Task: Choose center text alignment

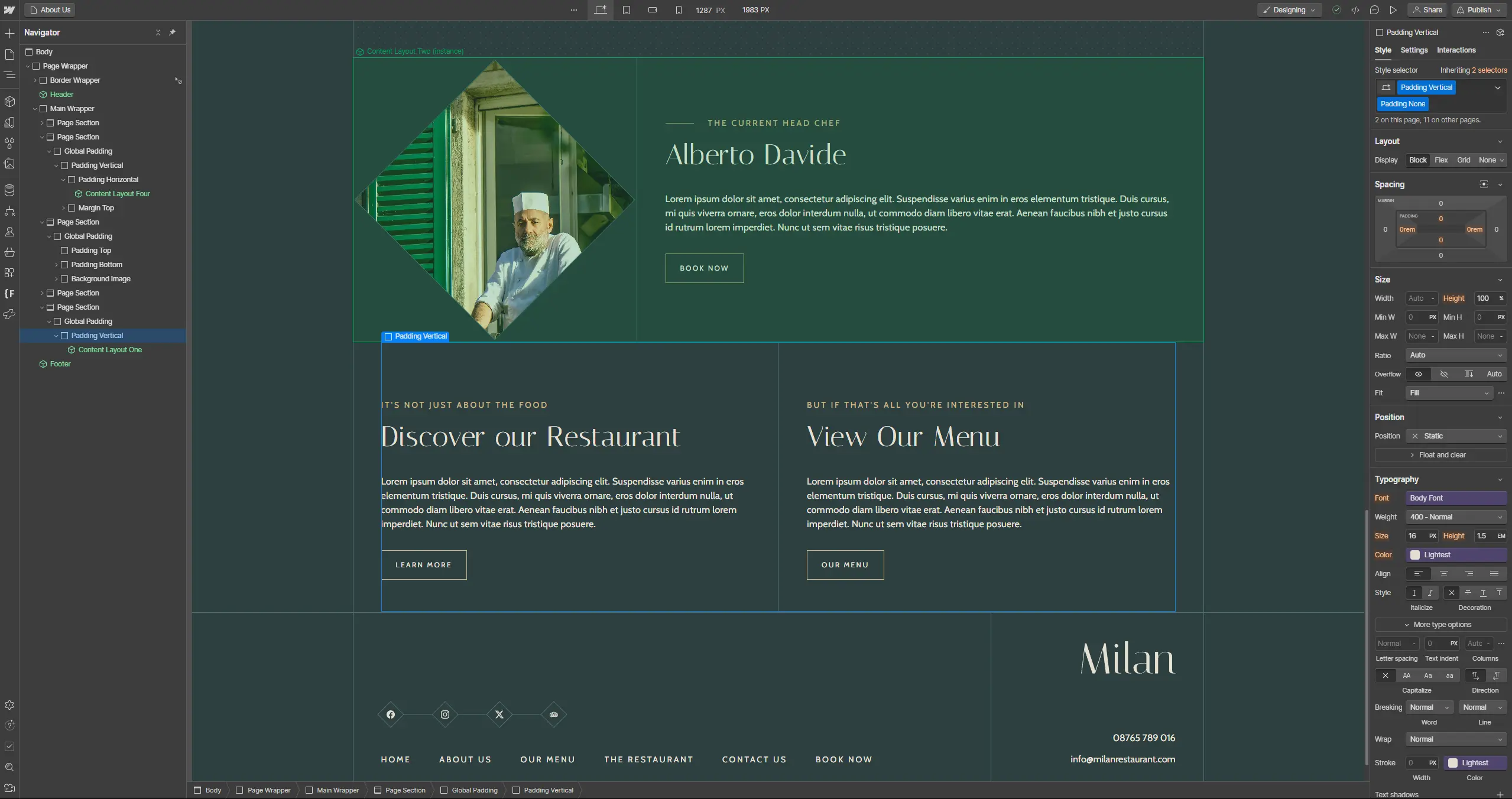Action: tap(1443, 574)
